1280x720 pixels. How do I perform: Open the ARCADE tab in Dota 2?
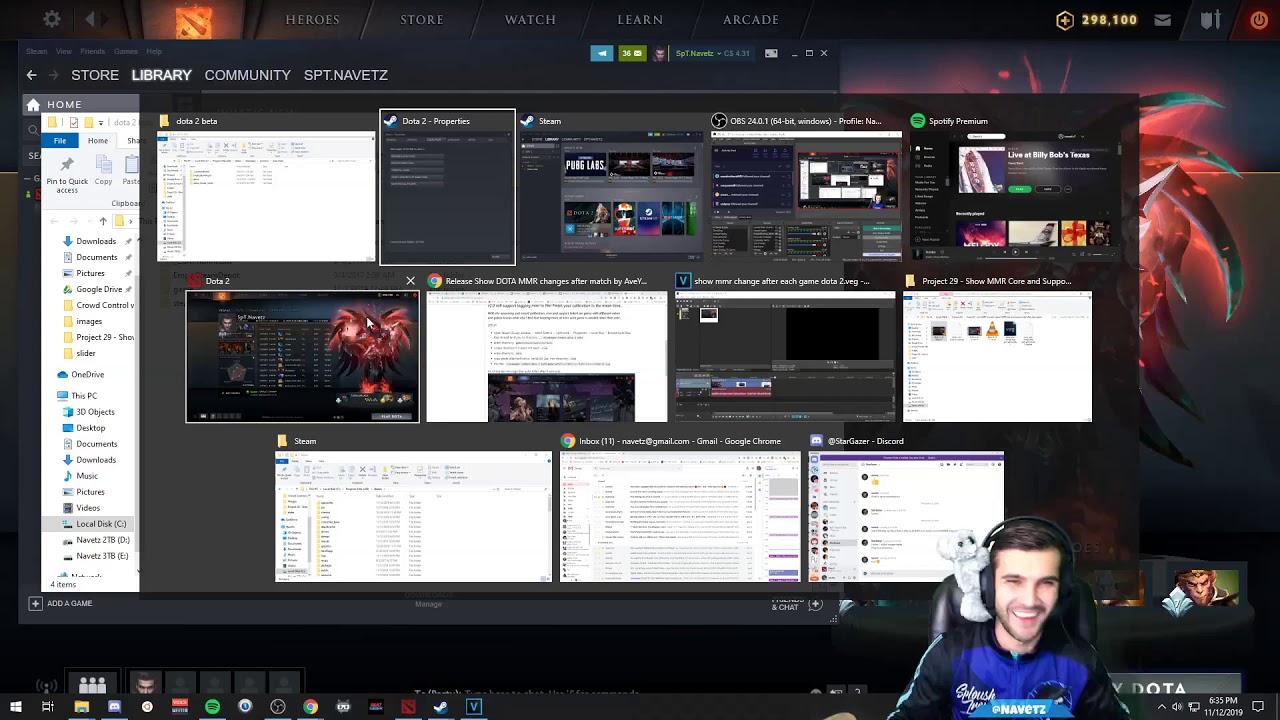[x=751, y=19]
